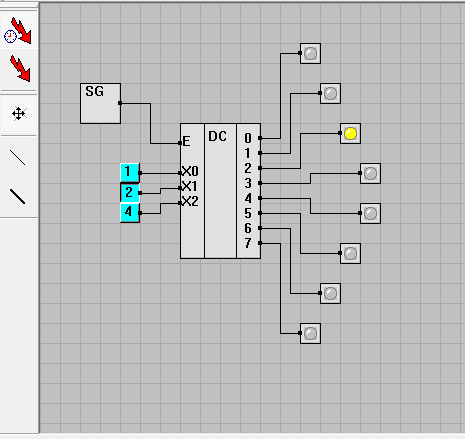The width and height of the screenshot is (465, 439).
Task: Click the lit yellow LED on output 2
Action: (350, 133)
